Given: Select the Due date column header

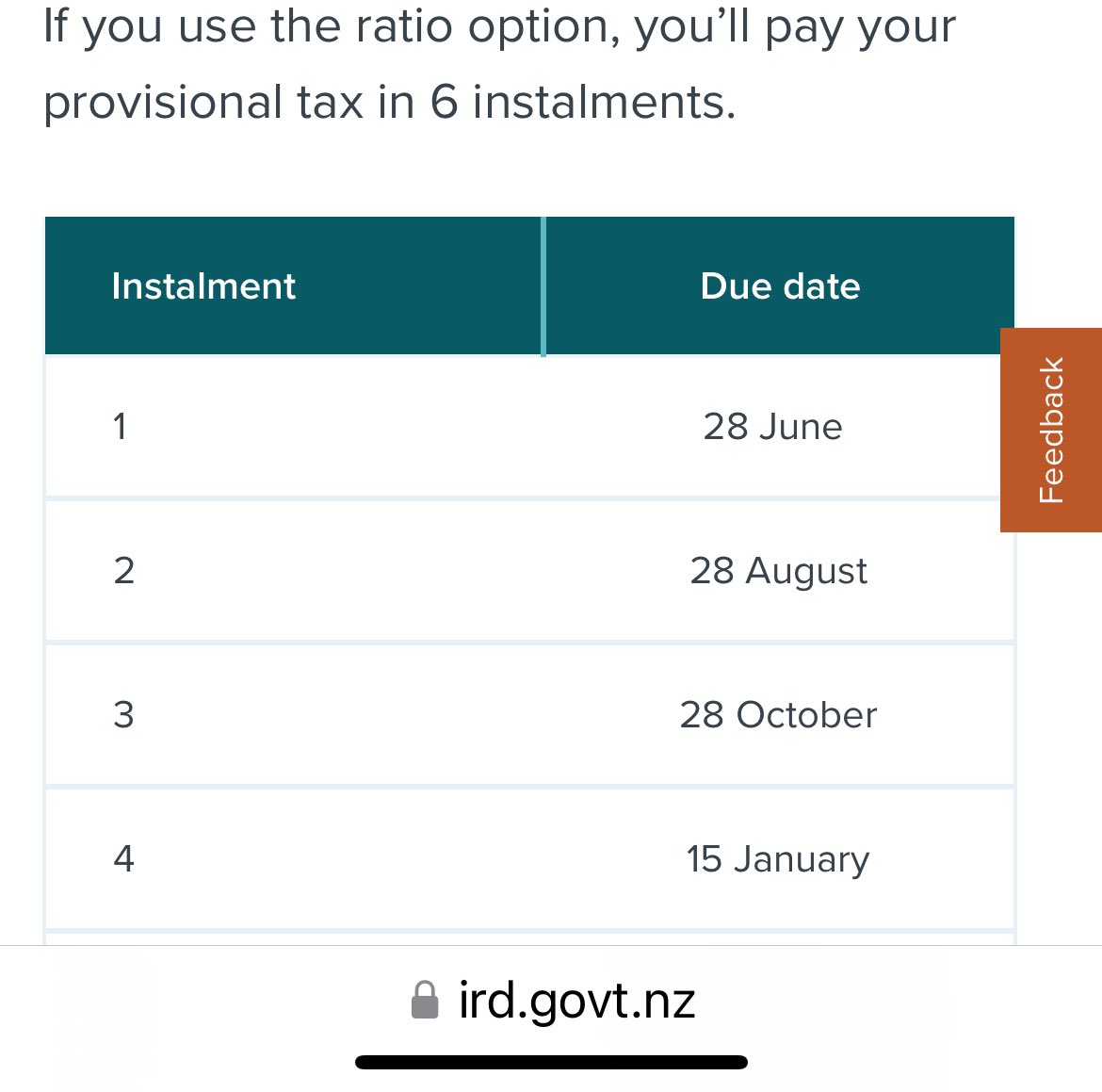Looking at the screenshot, I should [x=780, y=286].
